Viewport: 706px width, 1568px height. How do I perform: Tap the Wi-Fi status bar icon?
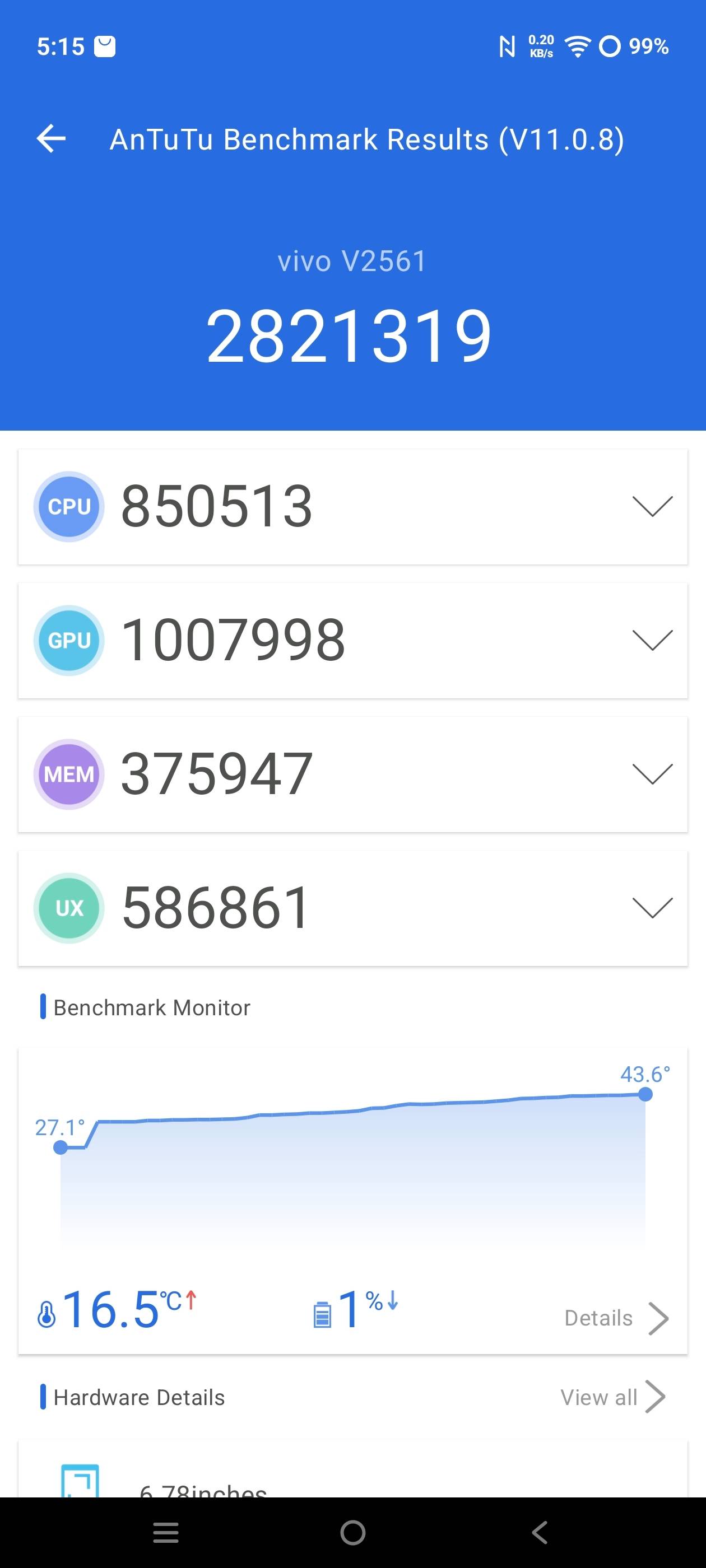click(x=577, y=46)
